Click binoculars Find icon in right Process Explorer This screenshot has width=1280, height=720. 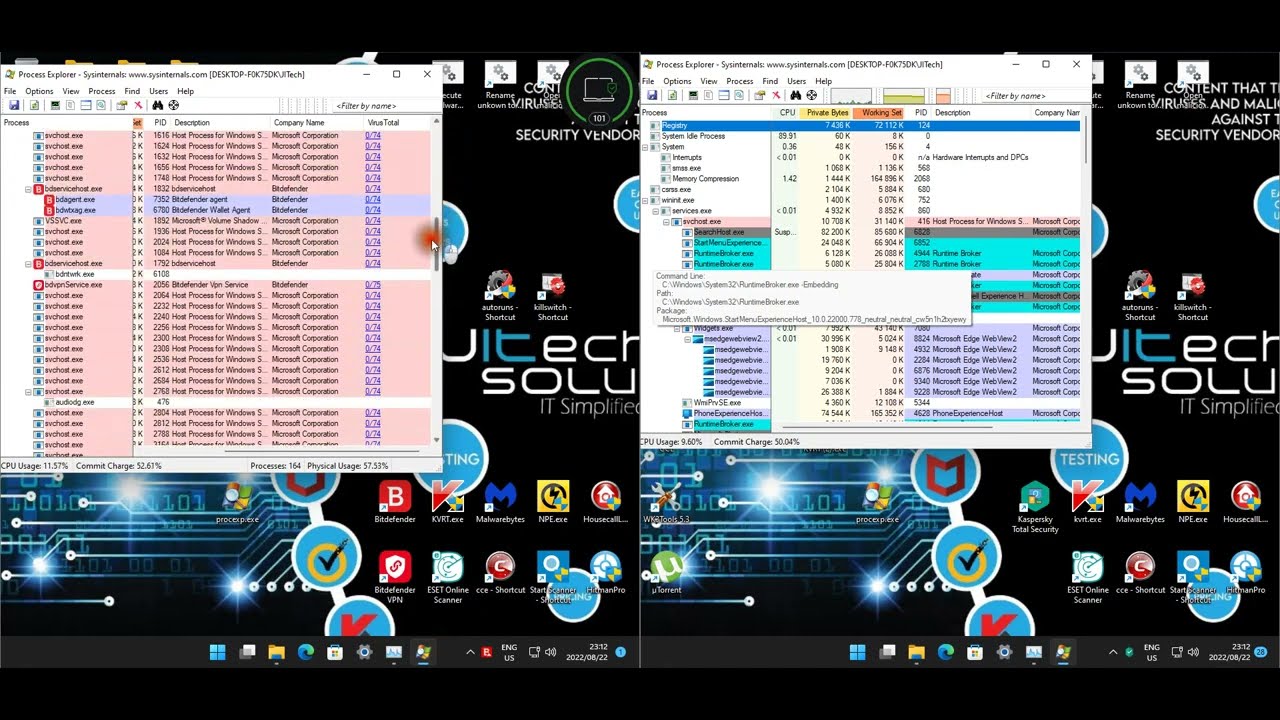pos(796,95)
